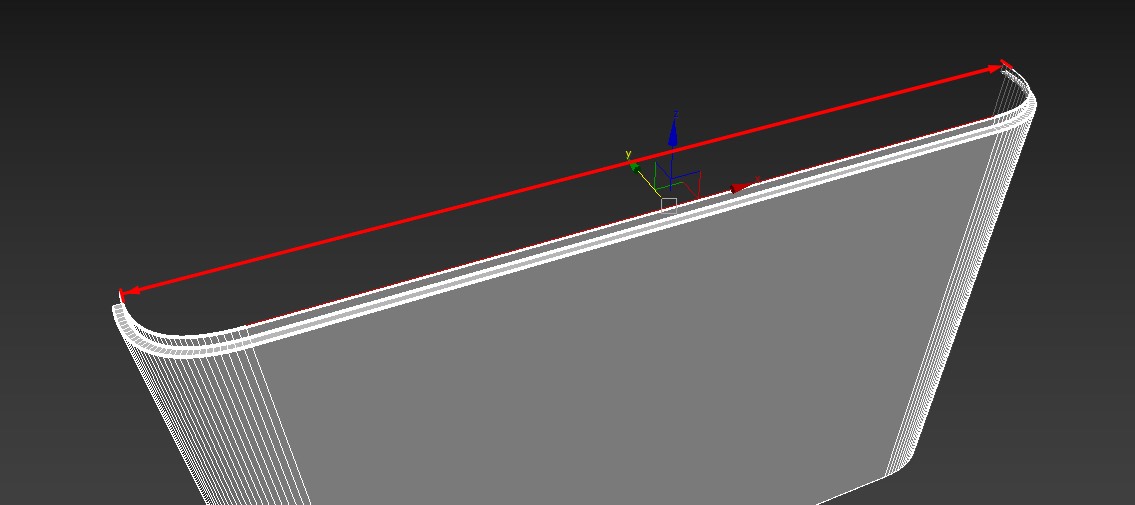This screenshot has width=1135, height=505.
Task: Click the red X-axis arrow of the gizmo
Action: [x=741, y=187]
